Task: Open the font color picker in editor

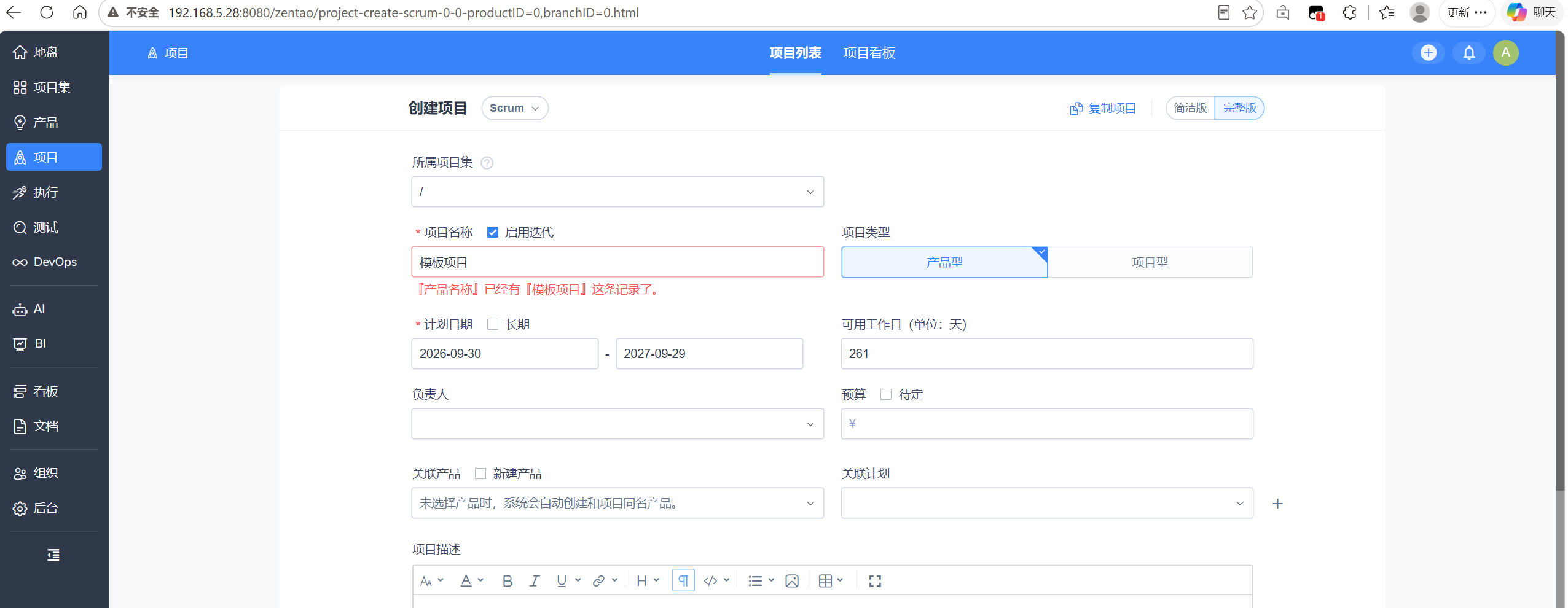Action: (472, 581)
